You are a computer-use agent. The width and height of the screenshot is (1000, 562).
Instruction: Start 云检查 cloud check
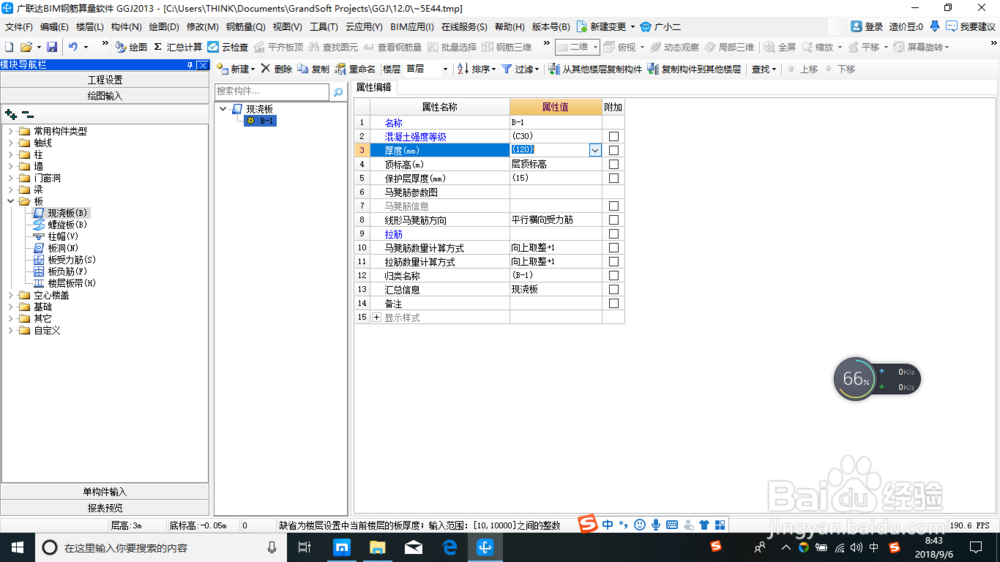pos(228,47)
